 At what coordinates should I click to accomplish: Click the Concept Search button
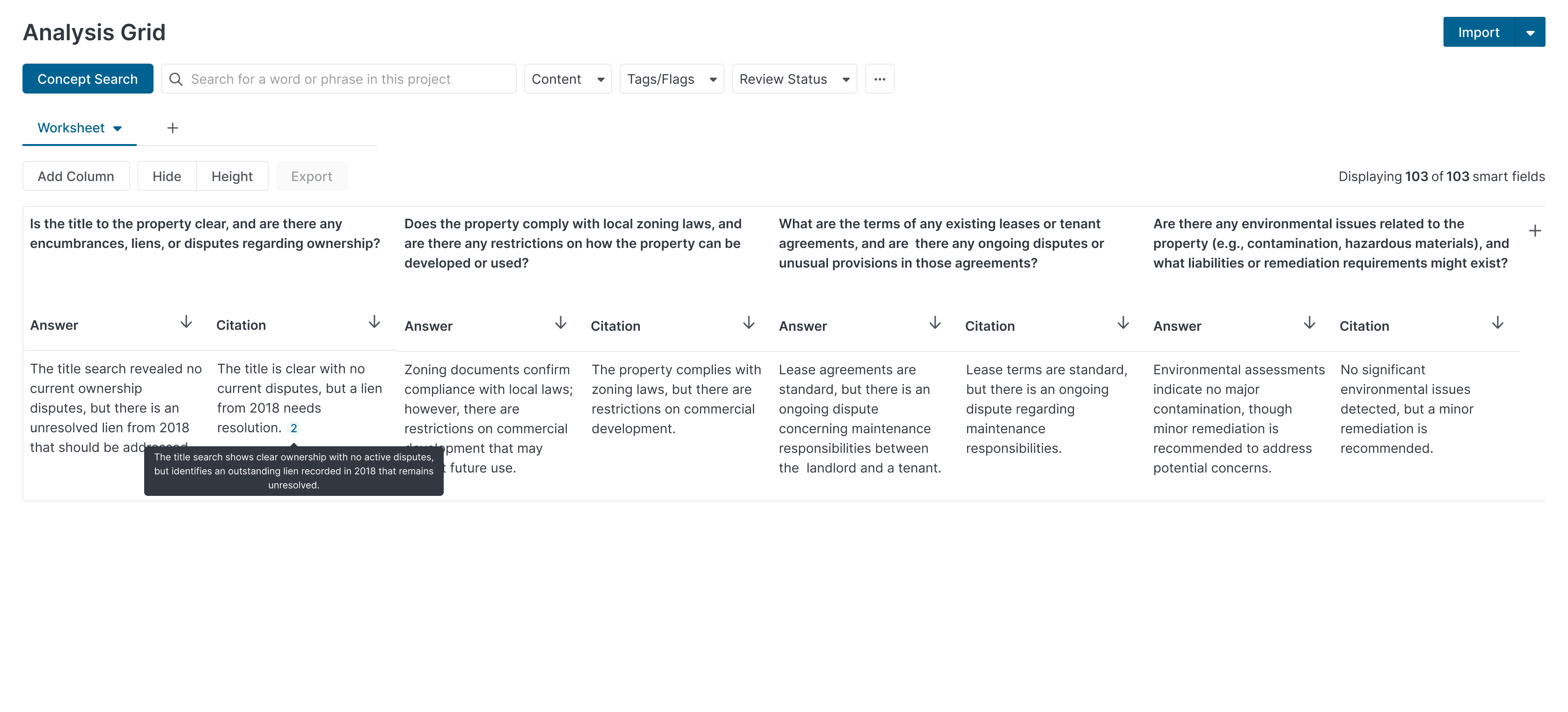(88, 79)
